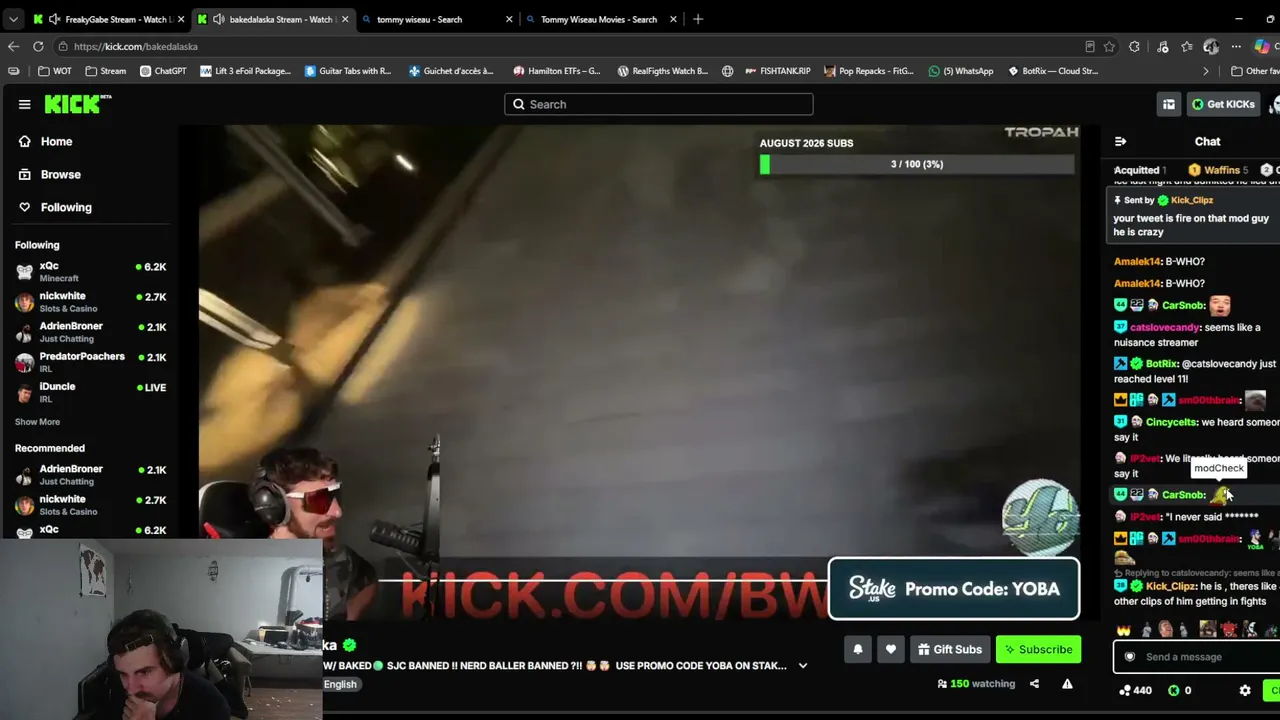Open the Guitar Tabs bookmark
This screenshot has height=720, width=1280.
click(x=348, y=71)
